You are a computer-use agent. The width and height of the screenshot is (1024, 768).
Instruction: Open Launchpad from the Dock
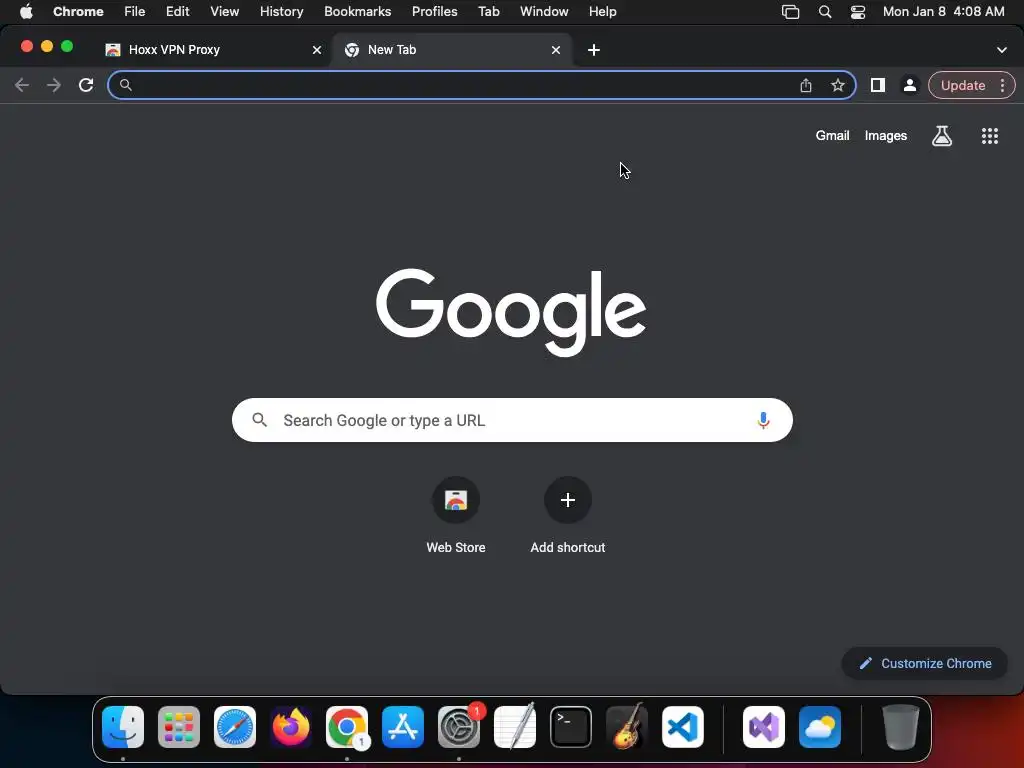(x=179, y=727)
